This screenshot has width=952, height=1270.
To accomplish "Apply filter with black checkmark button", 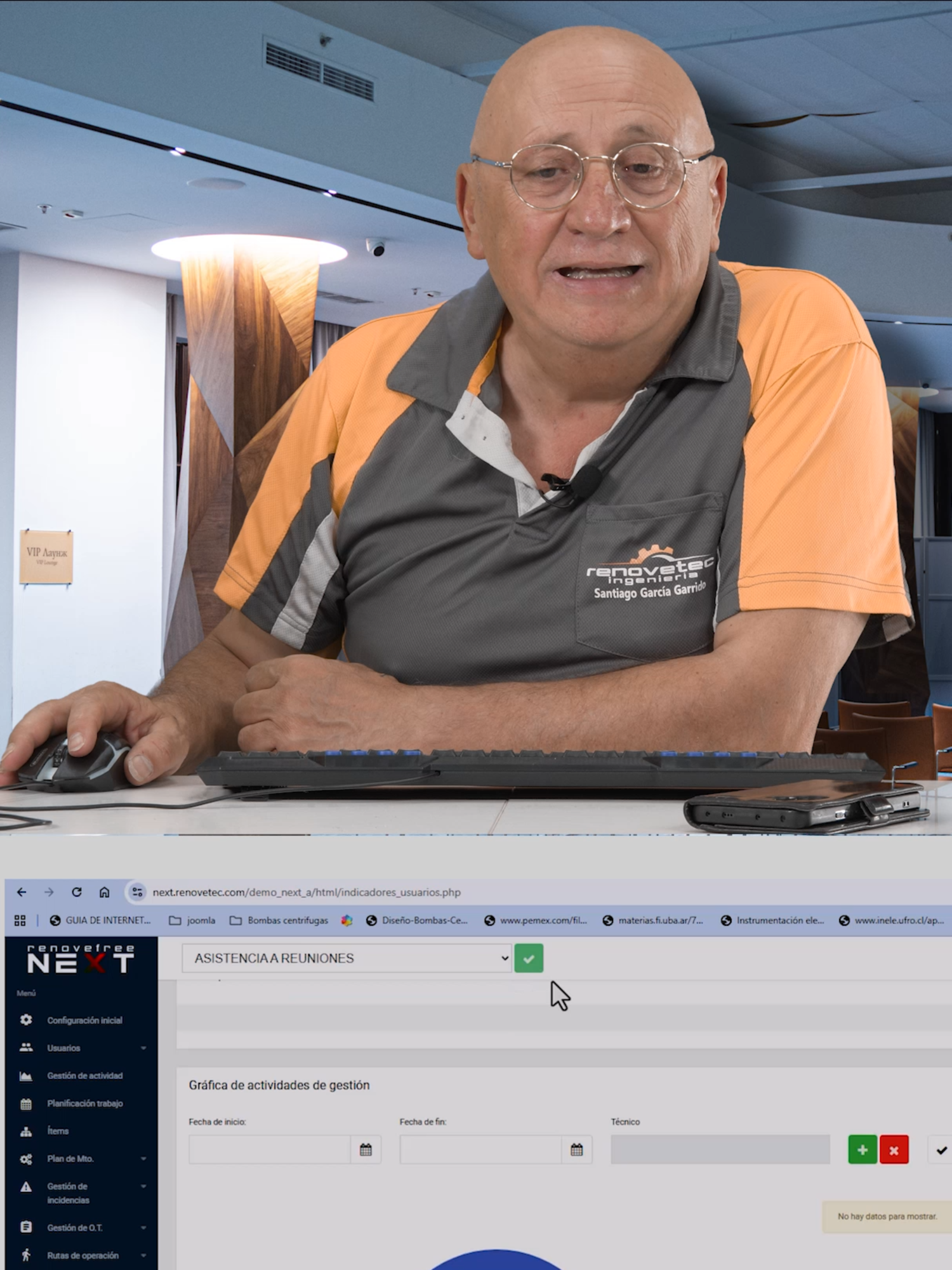I will coord(941,1150).
